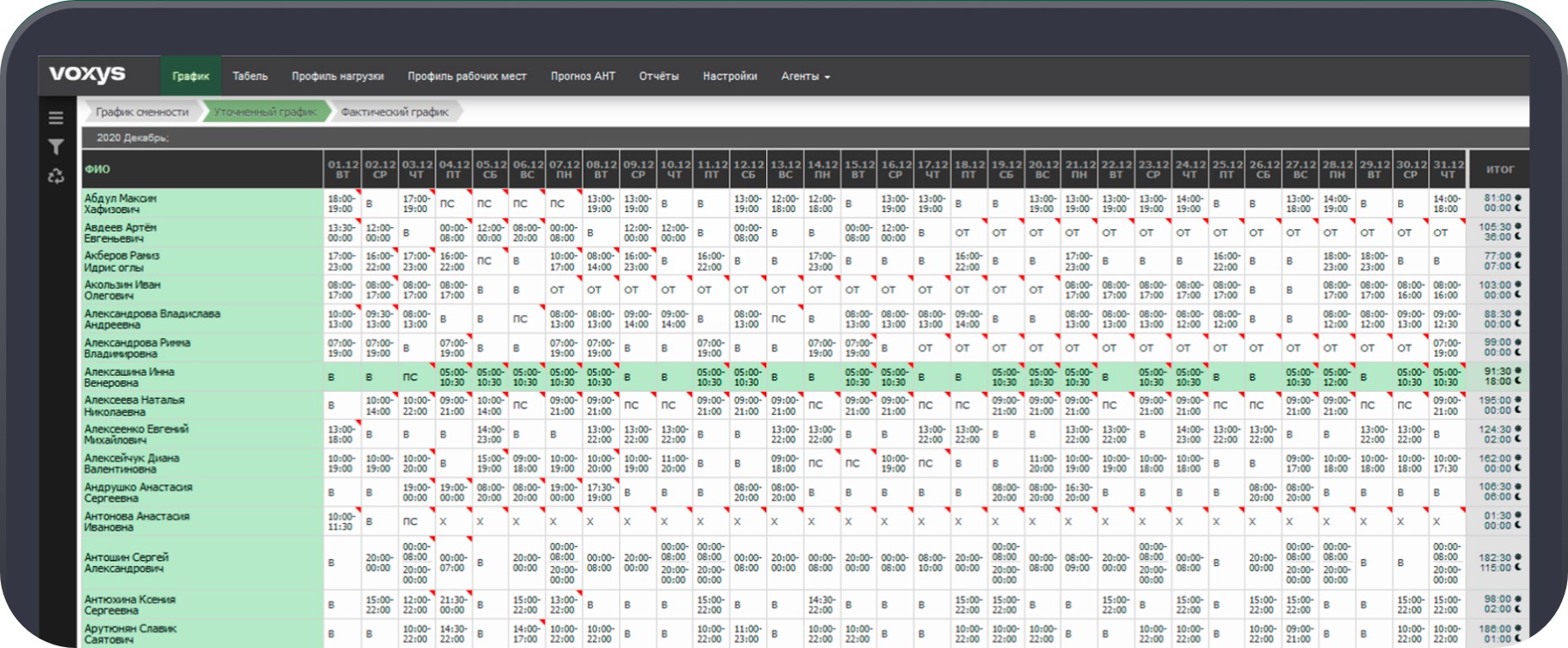Click the recycle refresh icon in sidebar

(56, 177)
